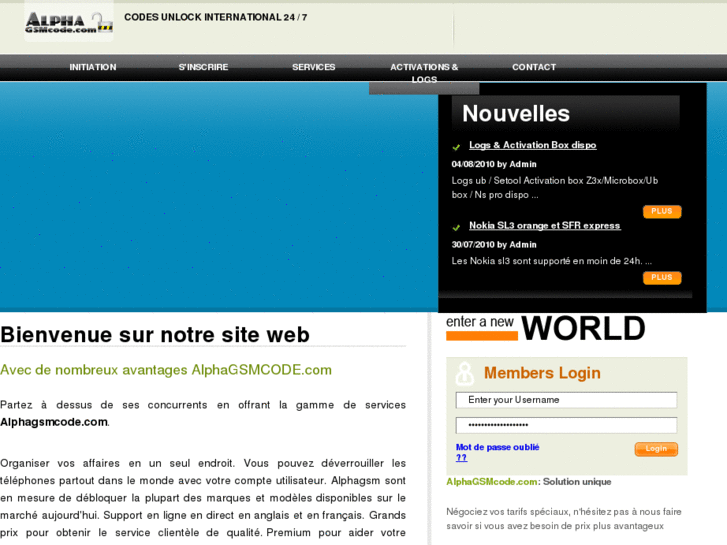Click the Alpha GSMcode.com logo
This screenshot has height=545, width=727.
69,22
